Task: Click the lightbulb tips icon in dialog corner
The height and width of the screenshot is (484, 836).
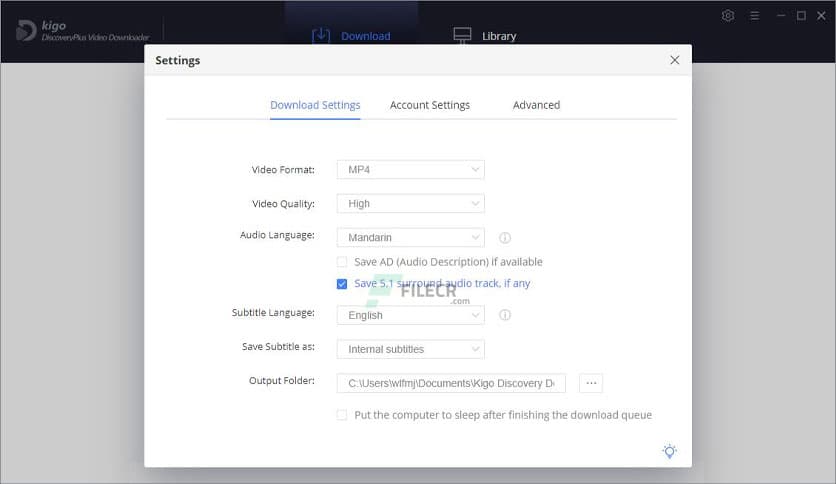Action: (670, 451)
